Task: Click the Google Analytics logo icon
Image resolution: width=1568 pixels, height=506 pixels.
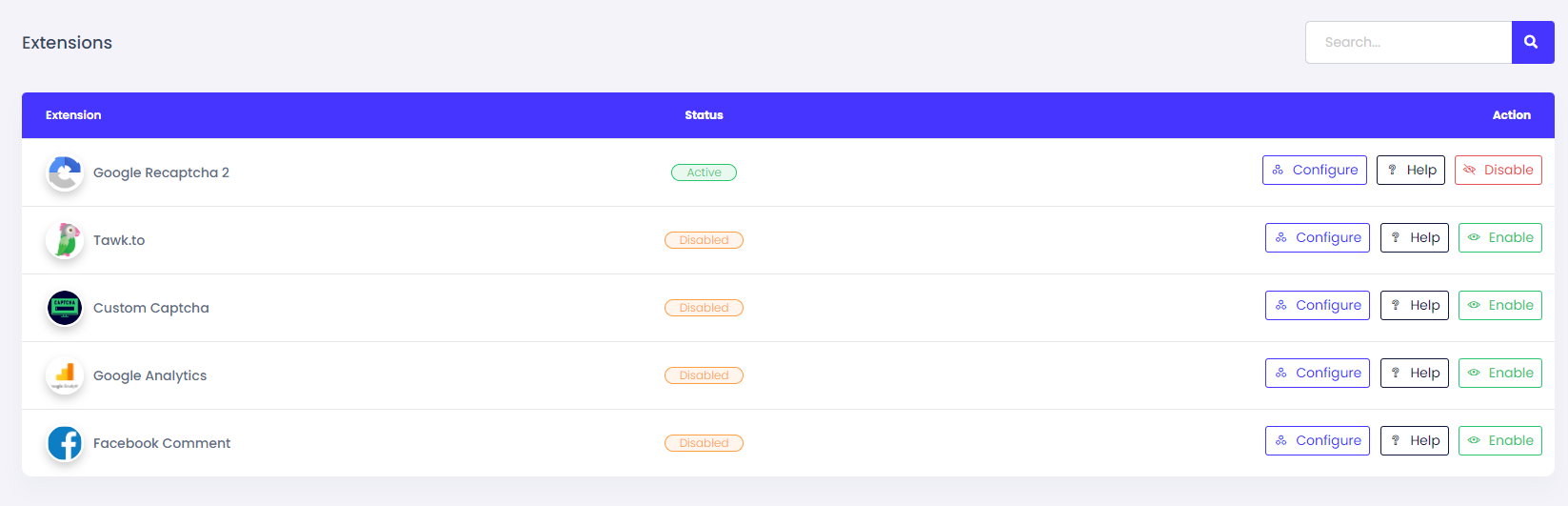Action: (65, 375)
